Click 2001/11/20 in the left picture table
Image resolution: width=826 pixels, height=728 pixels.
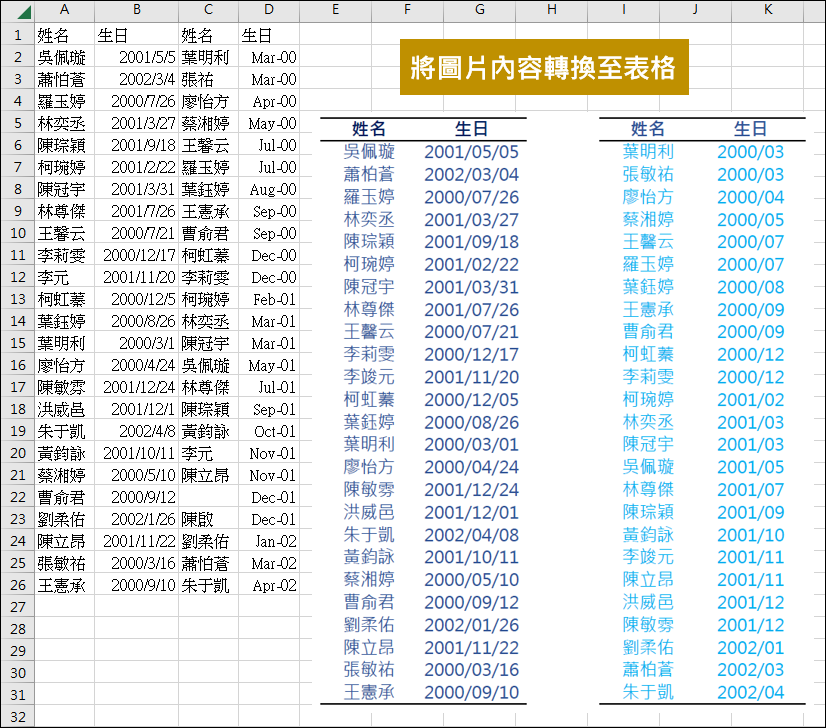471,377
